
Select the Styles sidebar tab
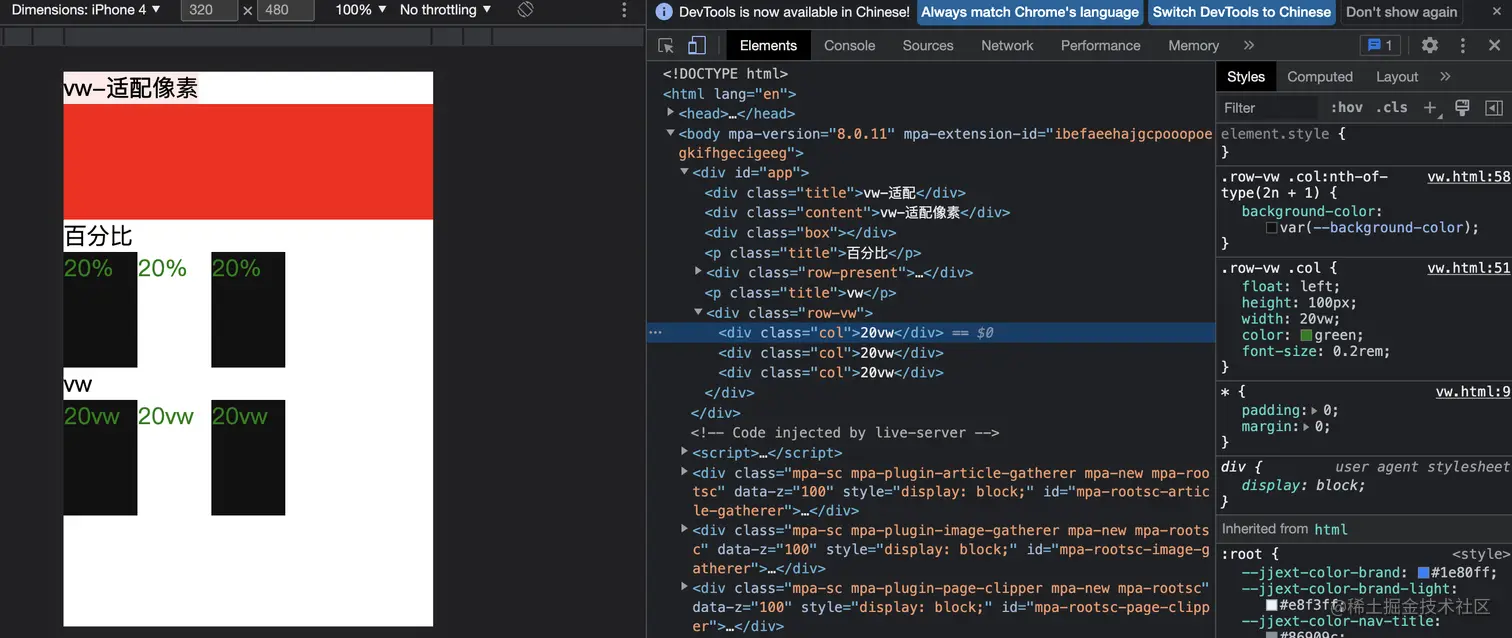1246,76
